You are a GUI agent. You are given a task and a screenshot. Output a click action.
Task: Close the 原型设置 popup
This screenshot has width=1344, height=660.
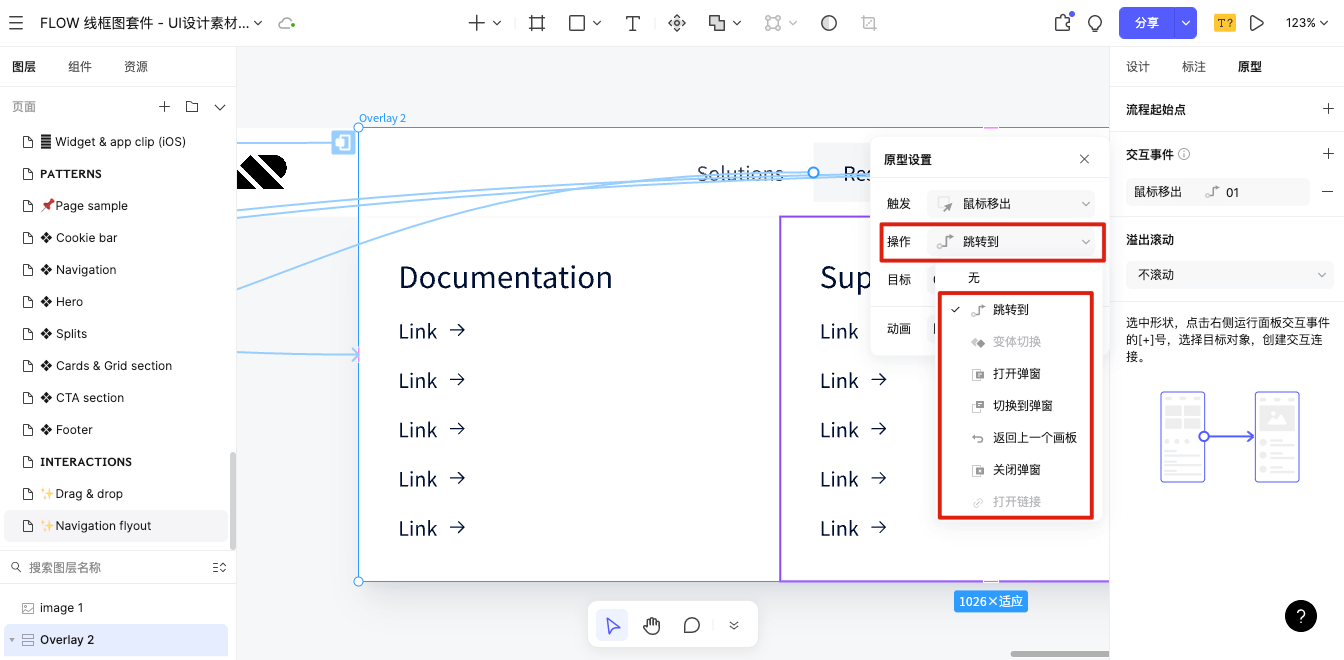[1085, 159]
